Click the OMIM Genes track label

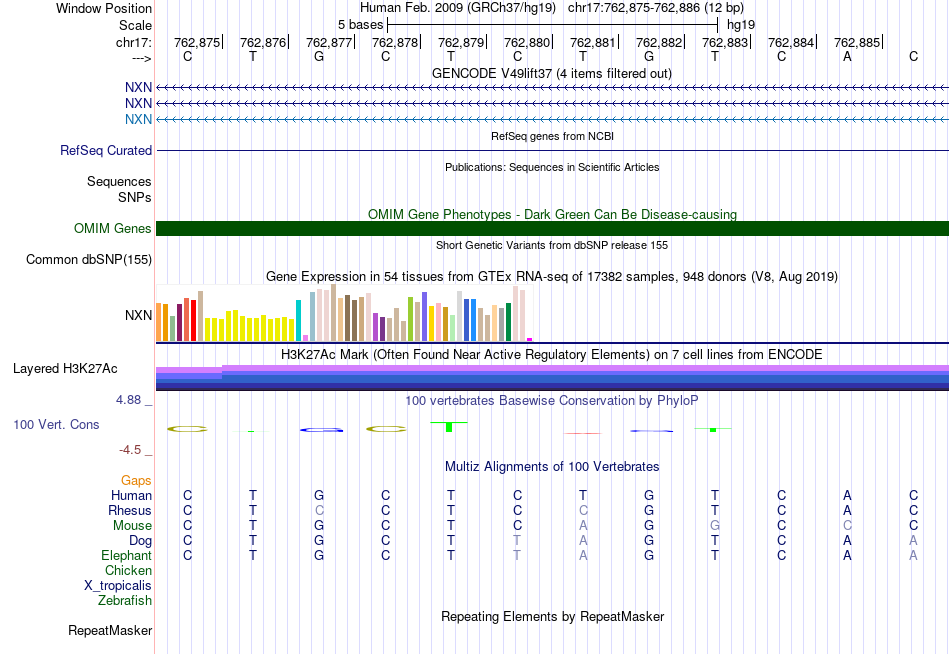point(112,229)
